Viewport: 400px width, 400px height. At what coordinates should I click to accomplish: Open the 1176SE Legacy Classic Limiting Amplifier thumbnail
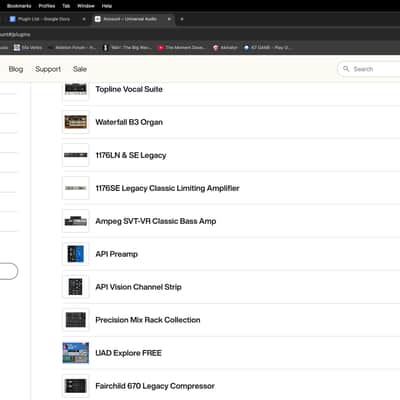click(x=76, y=188)
